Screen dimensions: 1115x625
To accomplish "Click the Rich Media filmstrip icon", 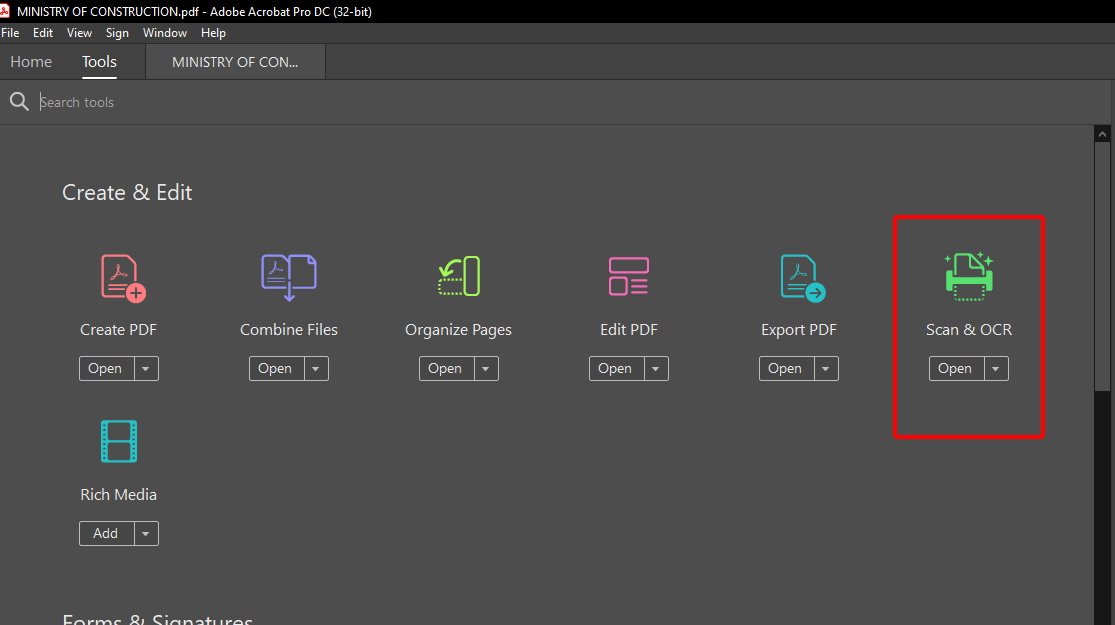I will (x=119, y=442).
